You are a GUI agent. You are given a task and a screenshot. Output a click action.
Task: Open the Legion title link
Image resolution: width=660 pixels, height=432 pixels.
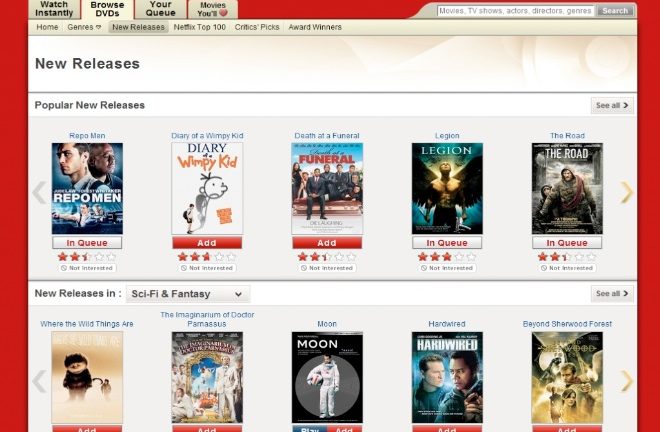click(x=447, y=136)
